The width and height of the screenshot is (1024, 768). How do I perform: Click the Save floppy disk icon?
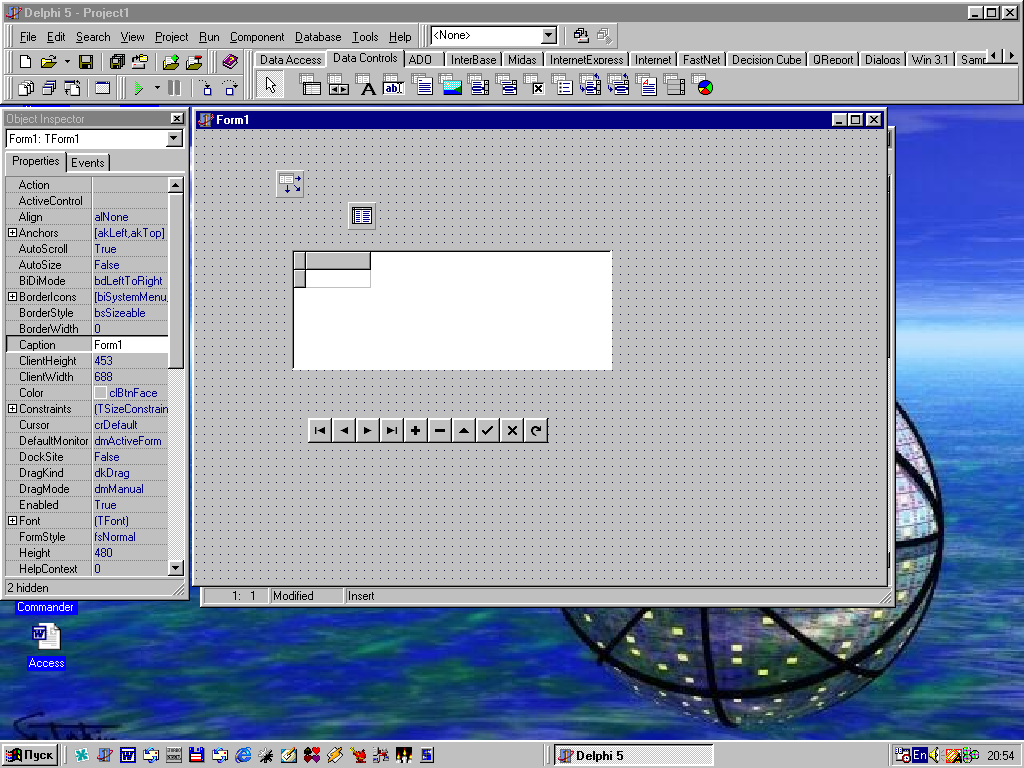click(x=86, y=61)
